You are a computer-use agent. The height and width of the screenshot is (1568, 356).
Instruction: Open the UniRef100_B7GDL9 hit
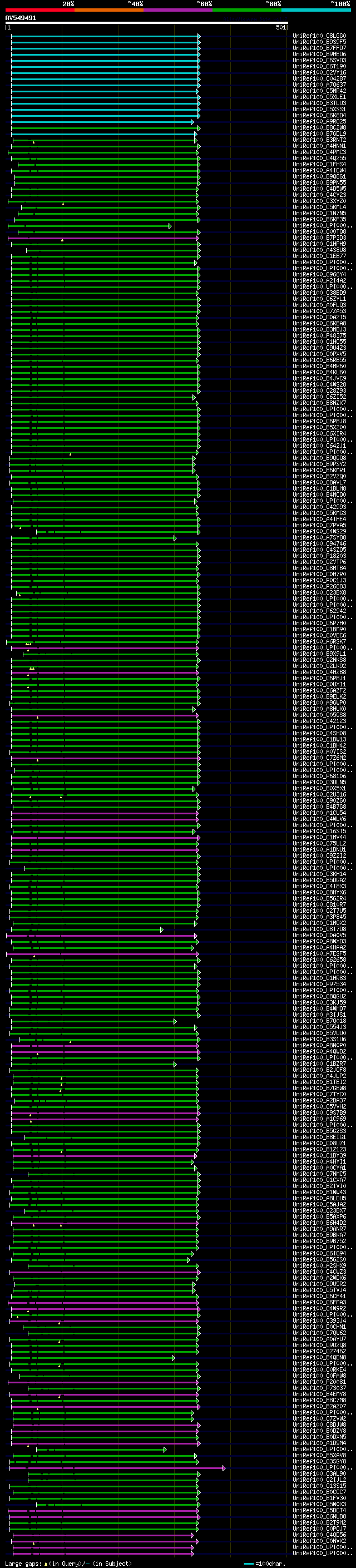pos(319,133)
